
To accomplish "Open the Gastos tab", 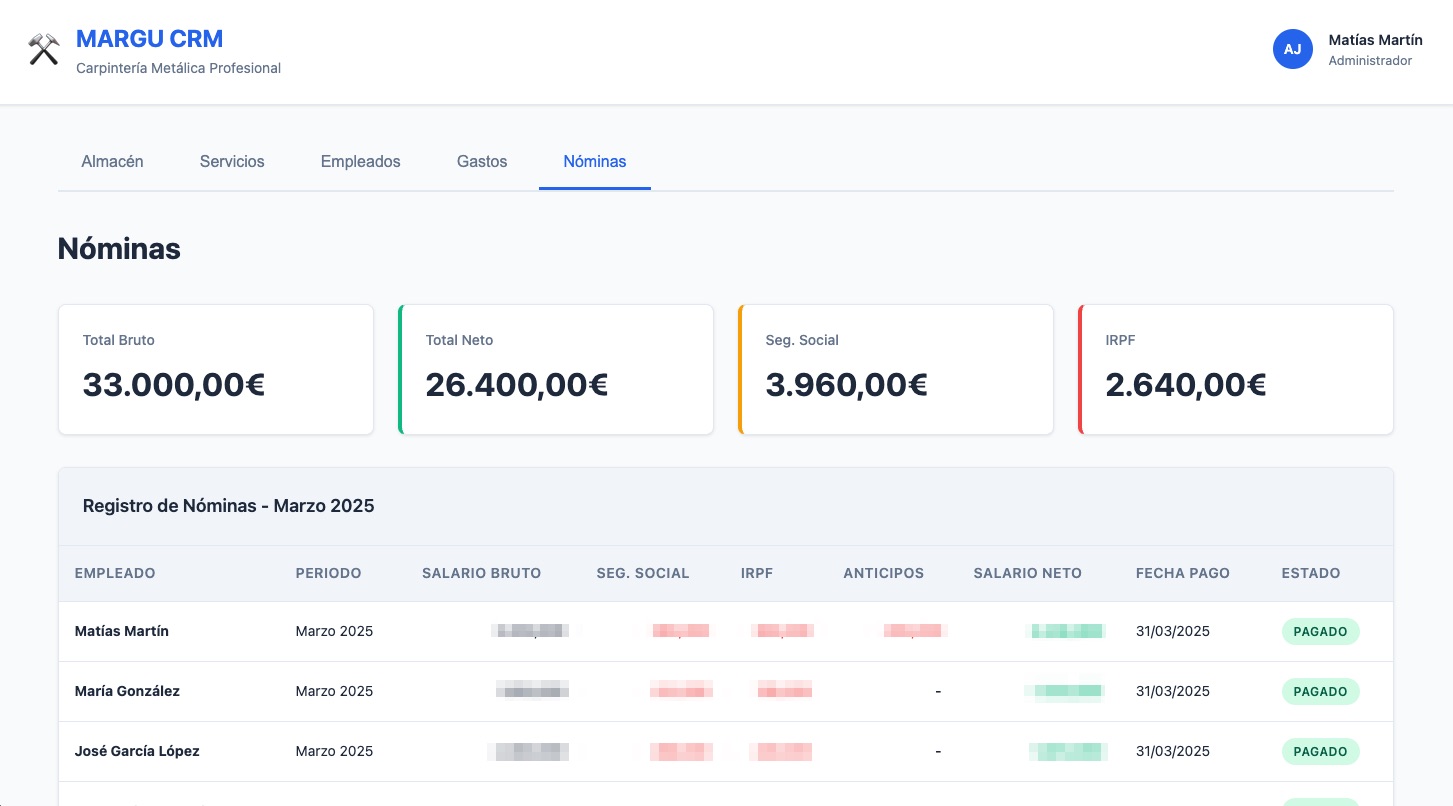I will pyautogui.click(x=482, y=161).
